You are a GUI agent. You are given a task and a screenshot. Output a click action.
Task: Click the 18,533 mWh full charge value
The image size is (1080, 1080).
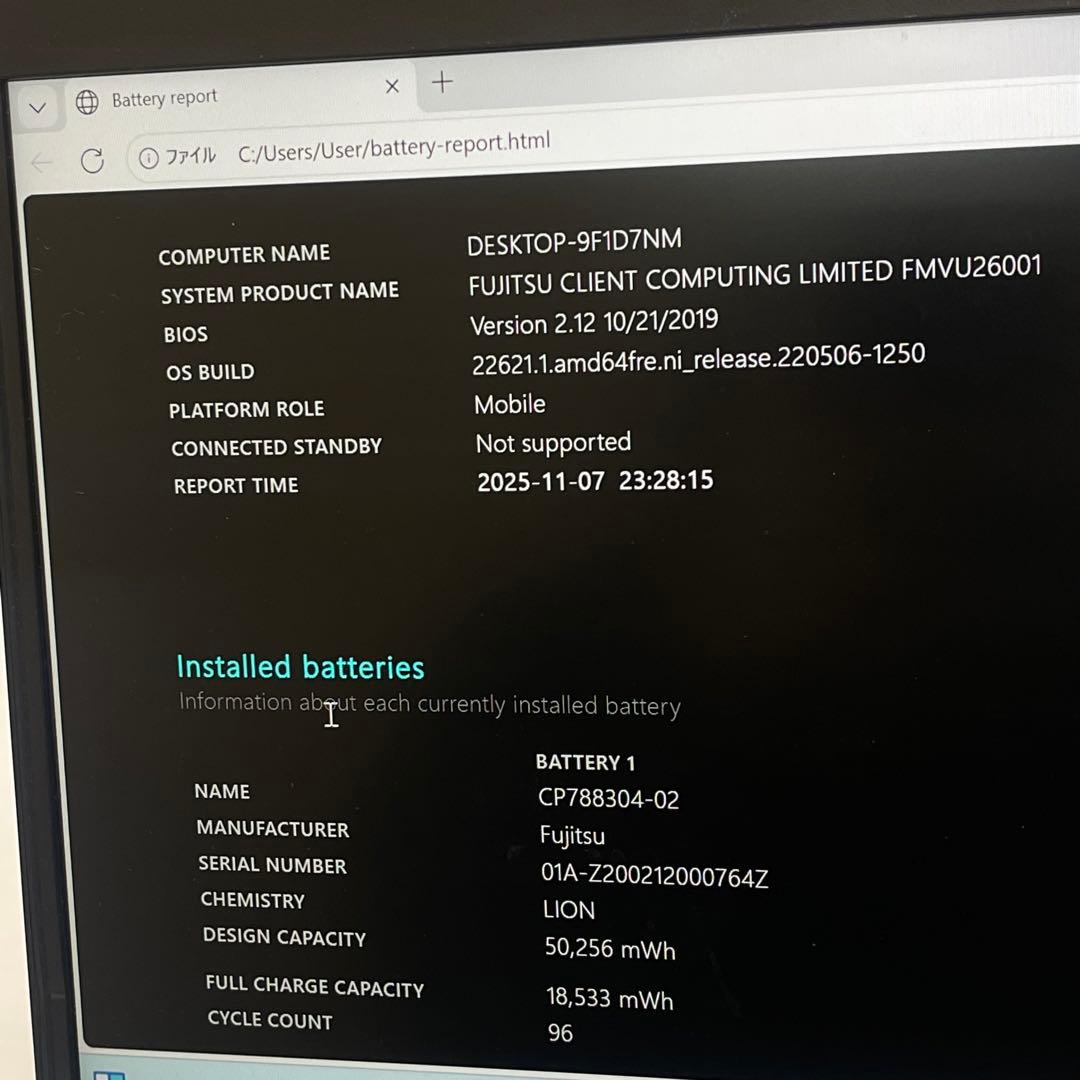(x=610, y=998)
